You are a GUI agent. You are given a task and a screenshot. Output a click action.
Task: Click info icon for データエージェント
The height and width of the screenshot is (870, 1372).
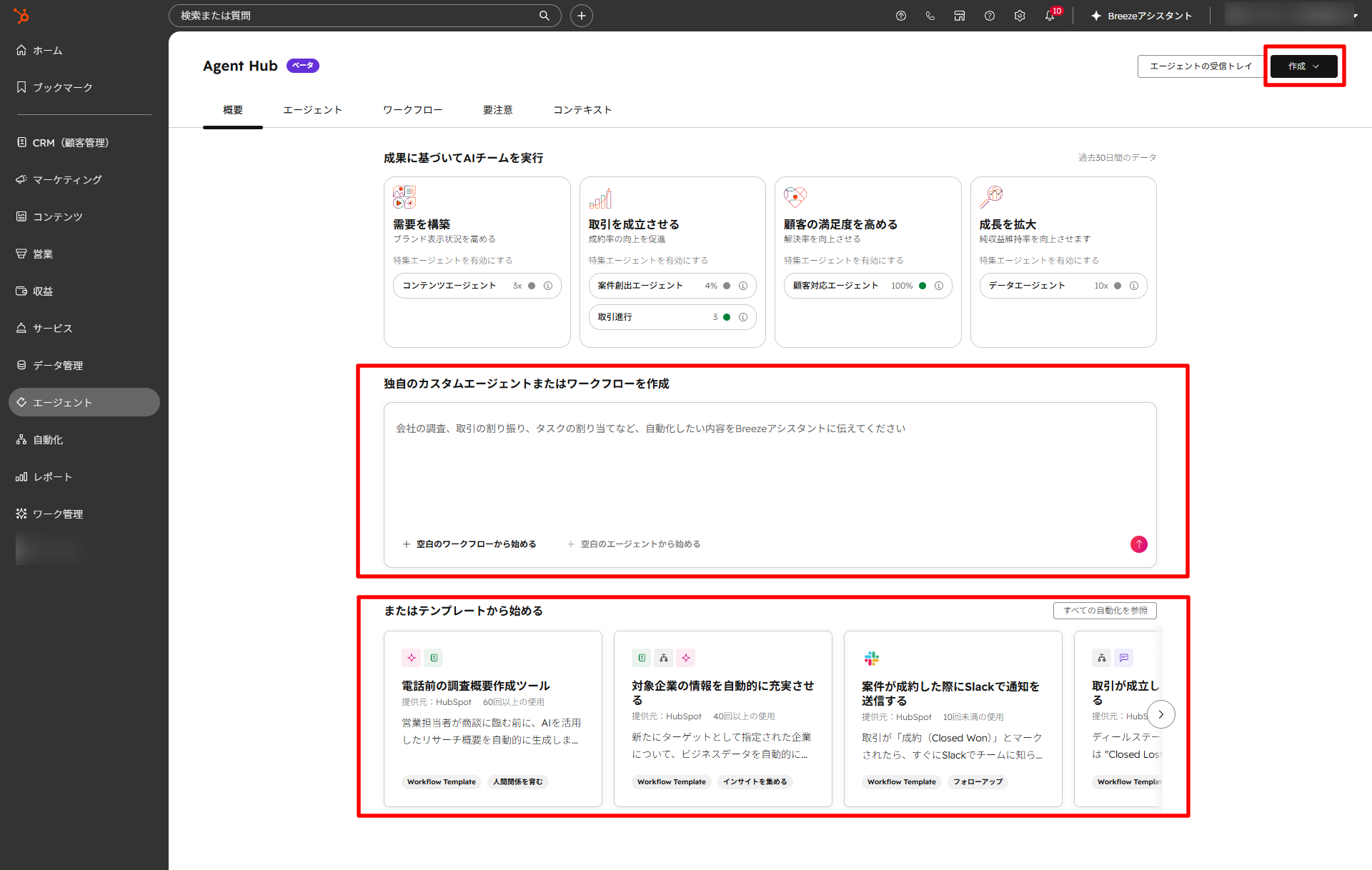(x=1134, y=286)
